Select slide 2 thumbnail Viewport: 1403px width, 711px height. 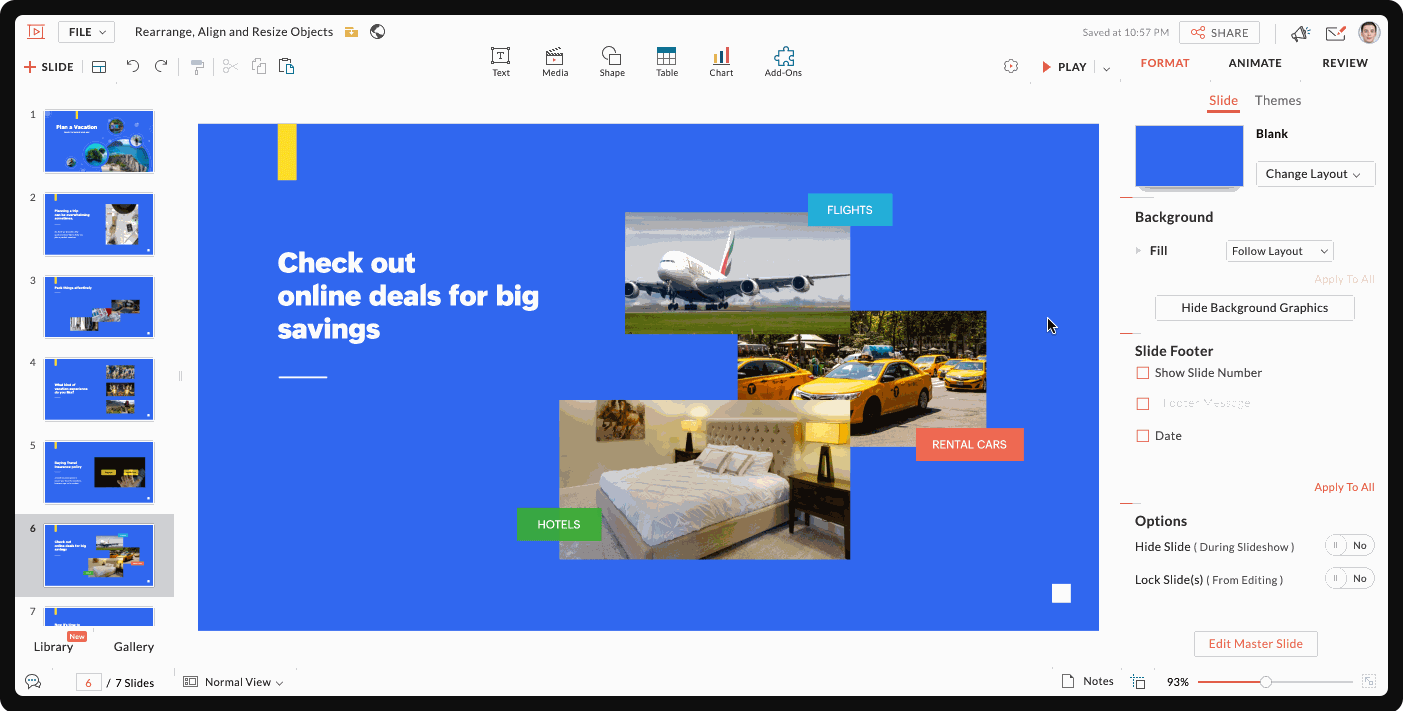pos(99,224)
